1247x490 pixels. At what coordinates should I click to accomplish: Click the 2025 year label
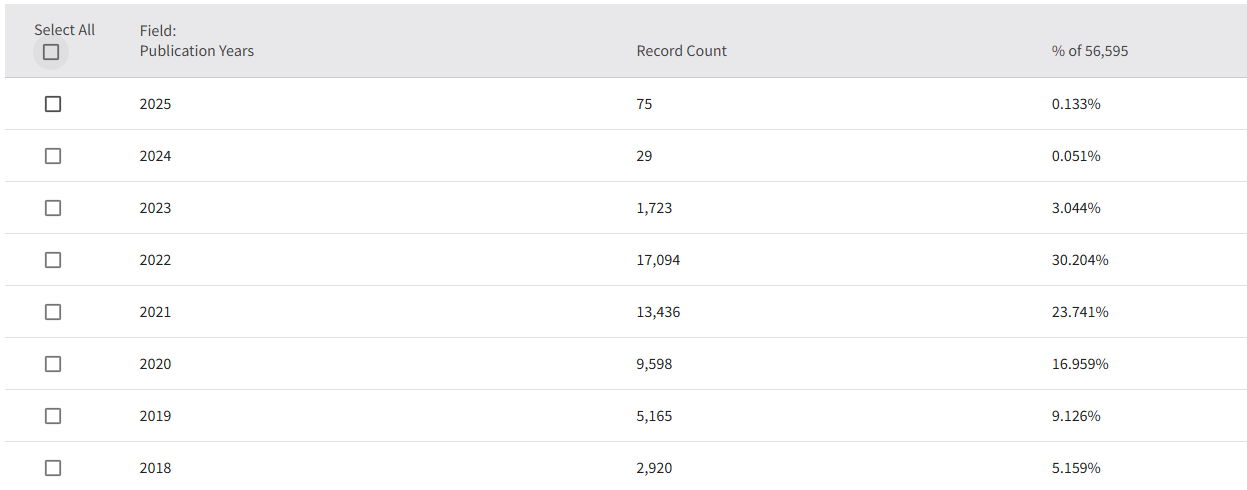point(155,104)
